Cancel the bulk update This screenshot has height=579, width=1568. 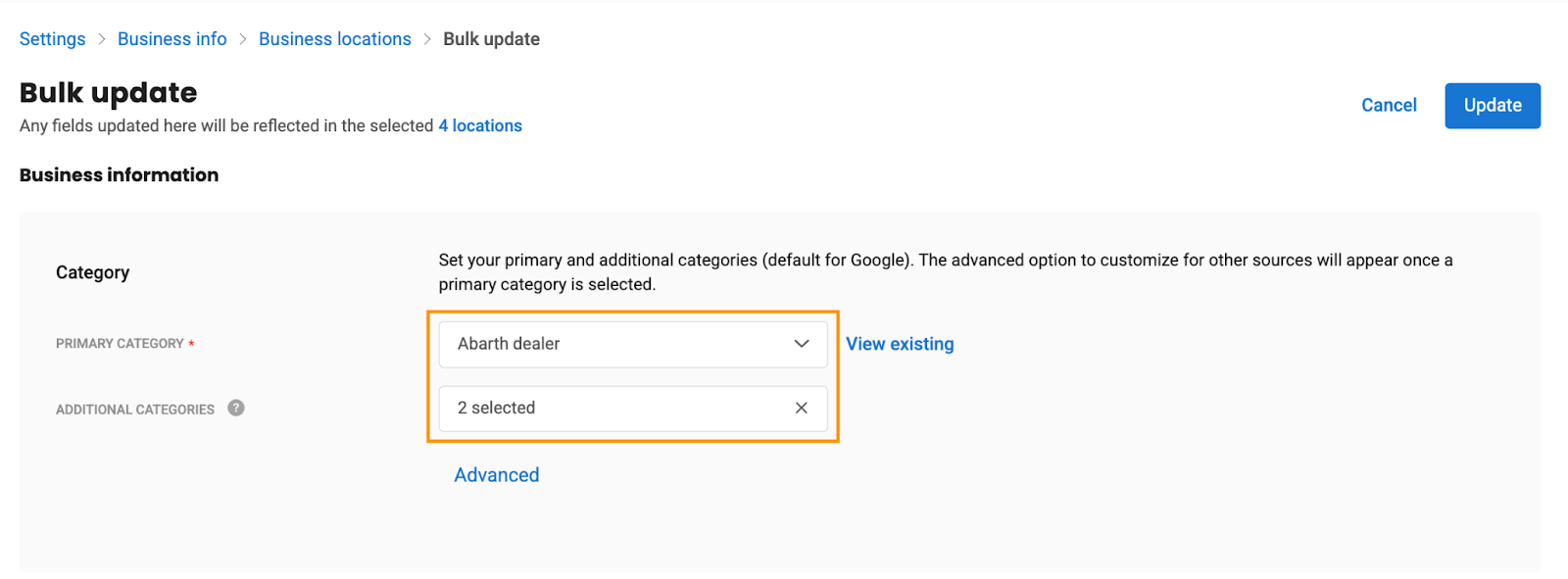pos(1389,106)
